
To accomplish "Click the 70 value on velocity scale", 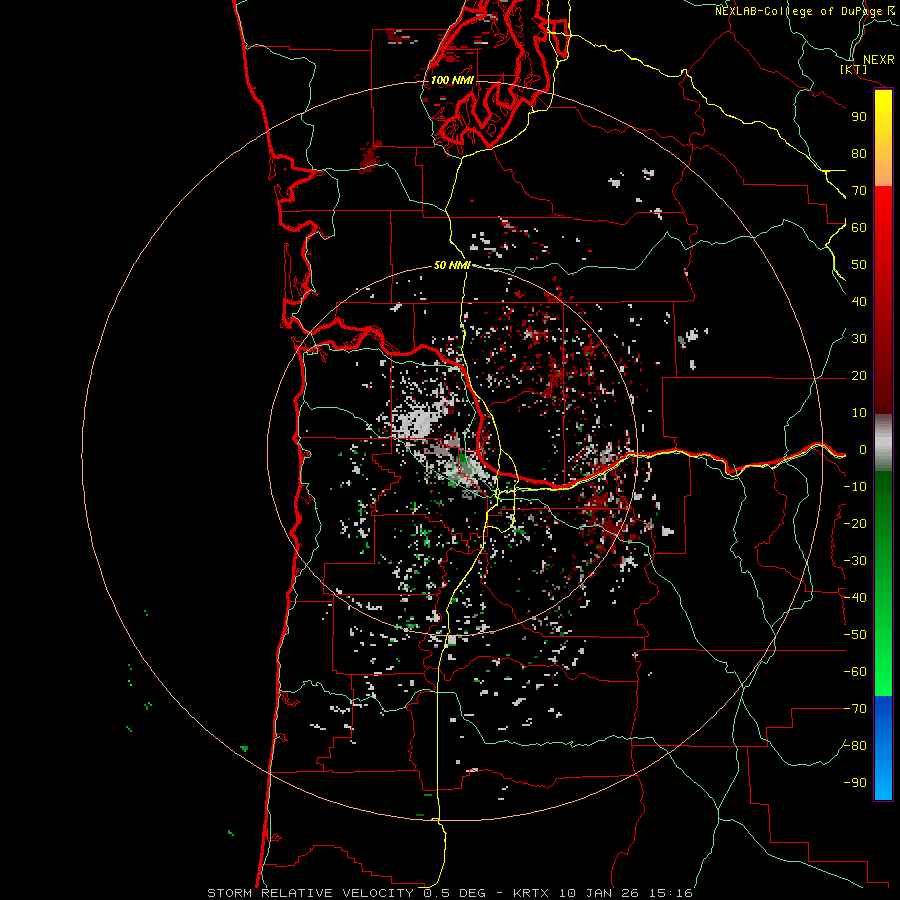I will tap(859, 191).
